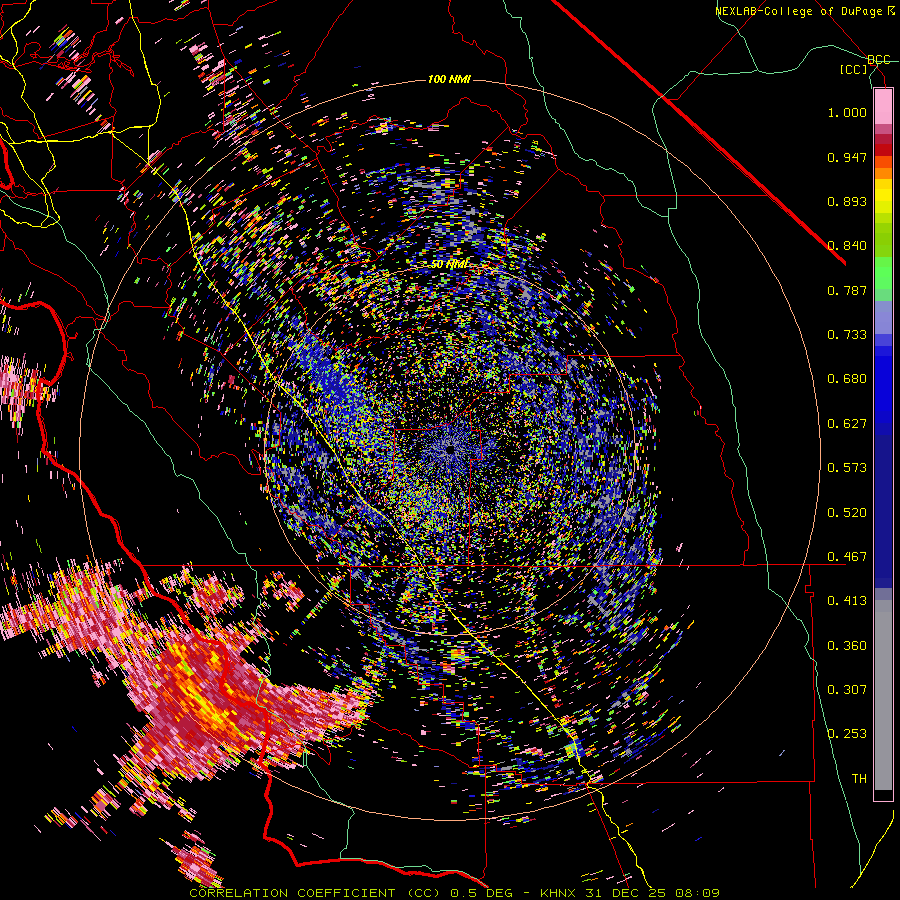Click the 0.253 value on the color scale
Screen dimensions: 900x900
pos(847,734)
